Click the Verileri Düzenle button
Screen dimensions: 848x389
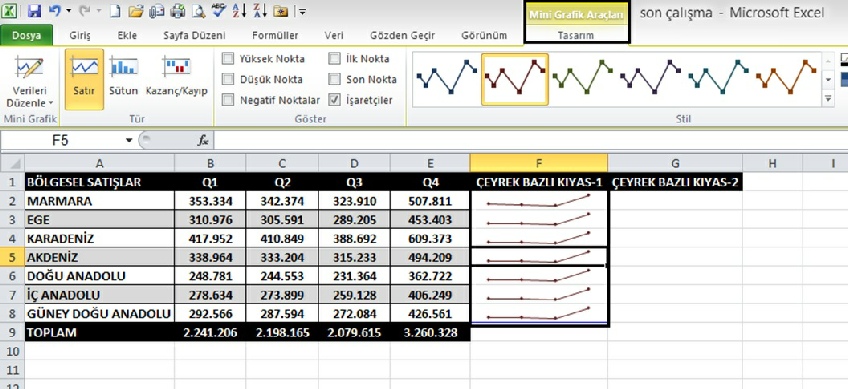point(30,82)
